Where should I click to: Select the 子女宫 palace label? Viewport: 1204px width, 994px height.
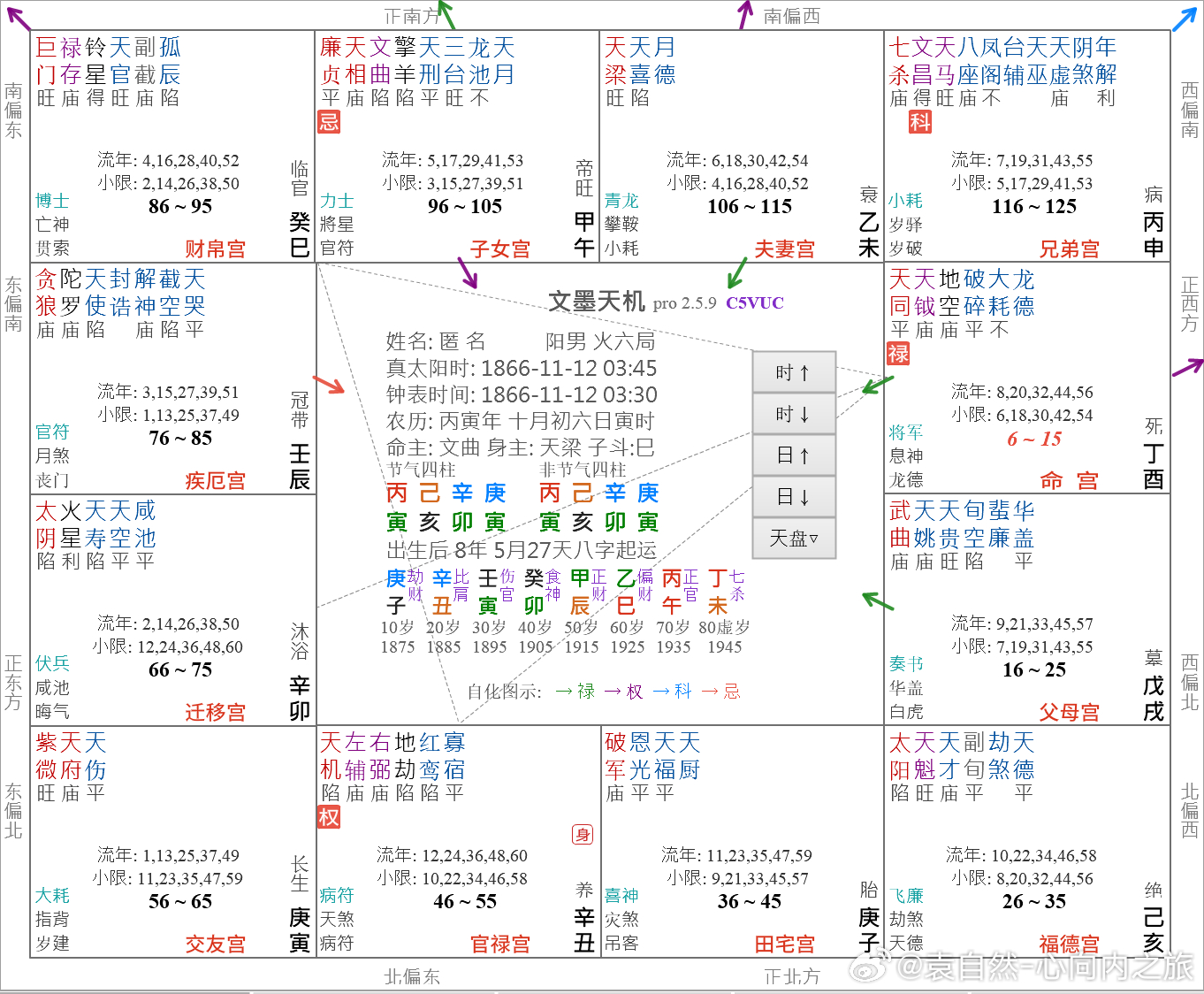tap(500, 249)
